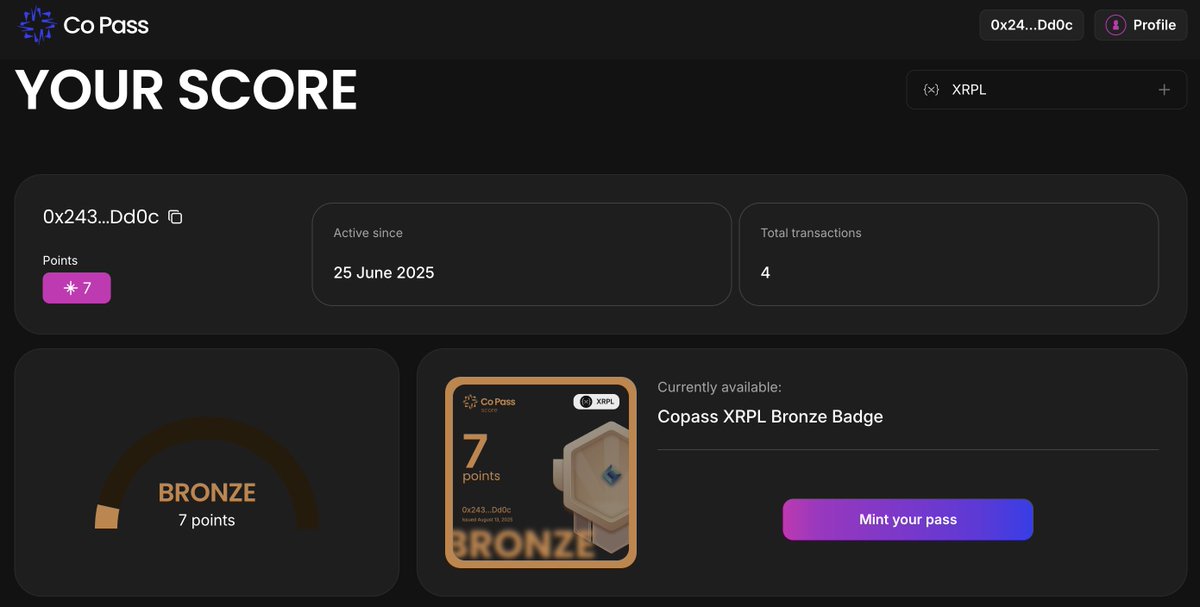Screen dimensions: 1200x607
Task: Click the total transactions value 4
Action: (766, 272)
